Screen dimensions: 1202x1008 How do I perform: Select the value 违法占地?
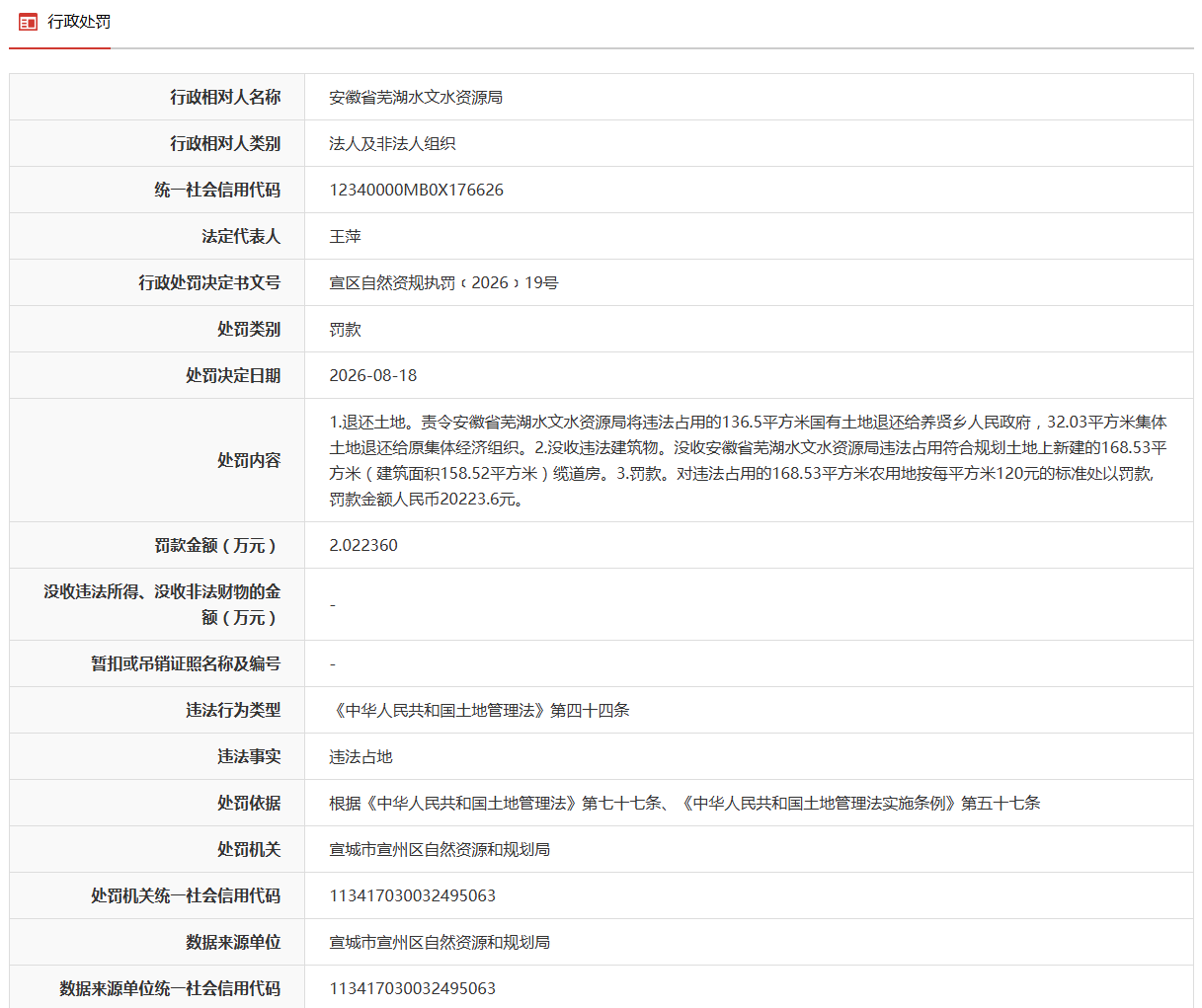[x=361, y=756]
